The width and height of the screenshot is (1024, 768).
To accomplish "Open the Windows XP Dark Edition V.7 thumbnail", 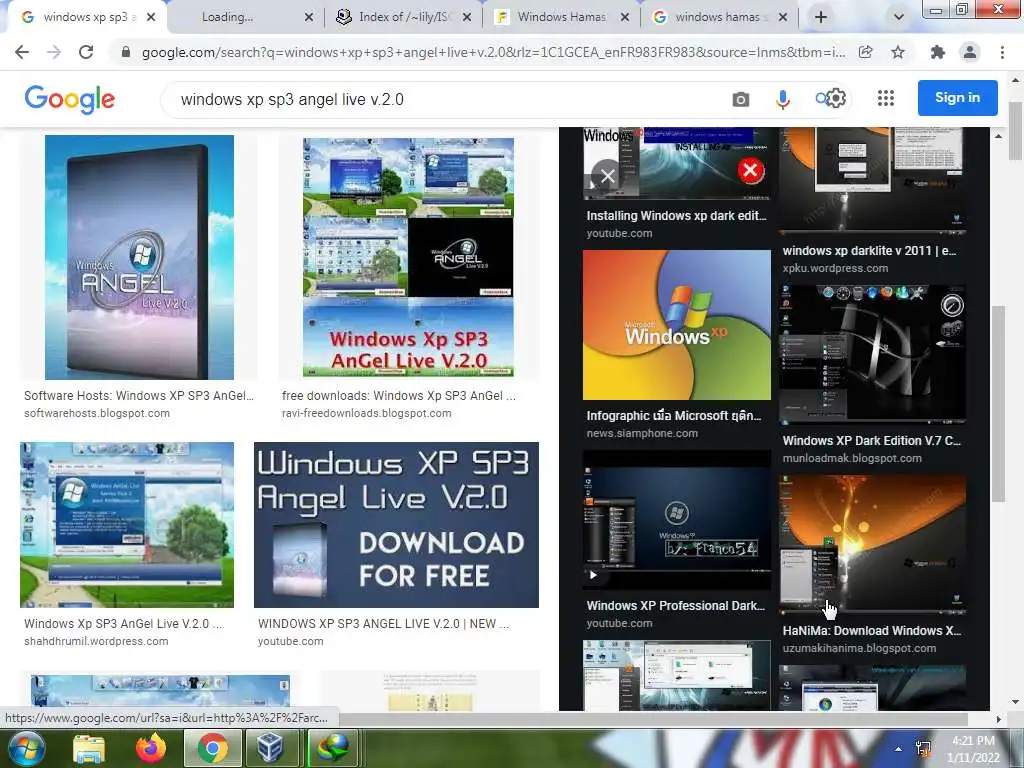I will tap(872, 355).
